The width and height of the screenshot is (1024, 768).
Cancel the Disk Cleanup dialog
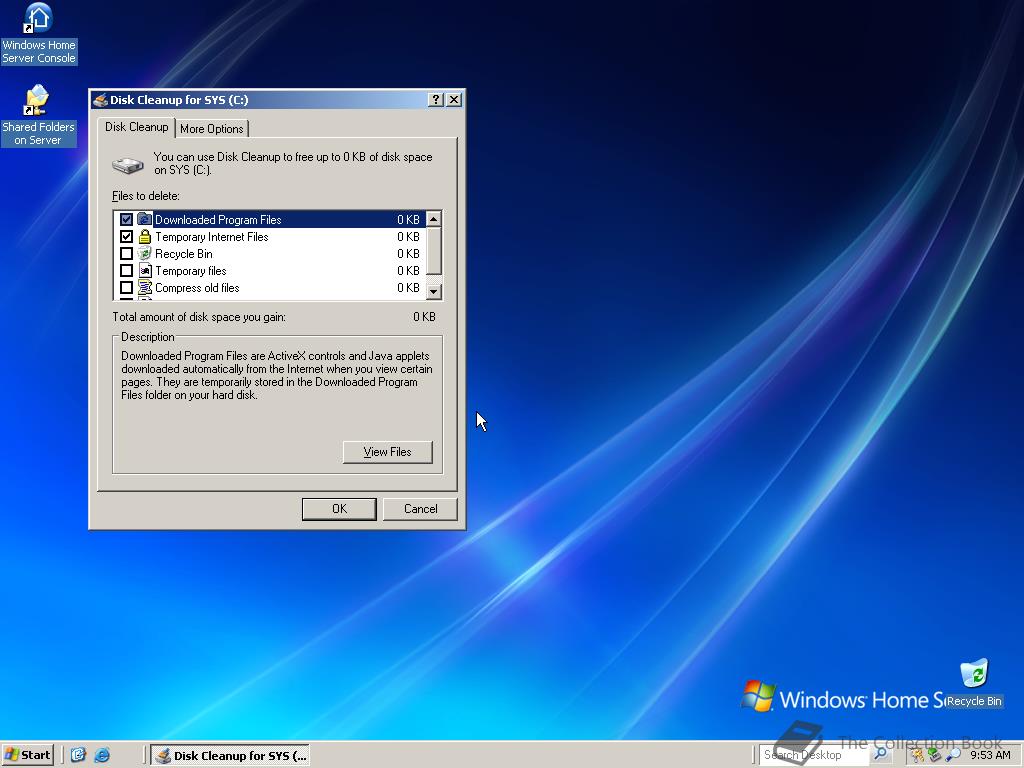coord(420,509)
